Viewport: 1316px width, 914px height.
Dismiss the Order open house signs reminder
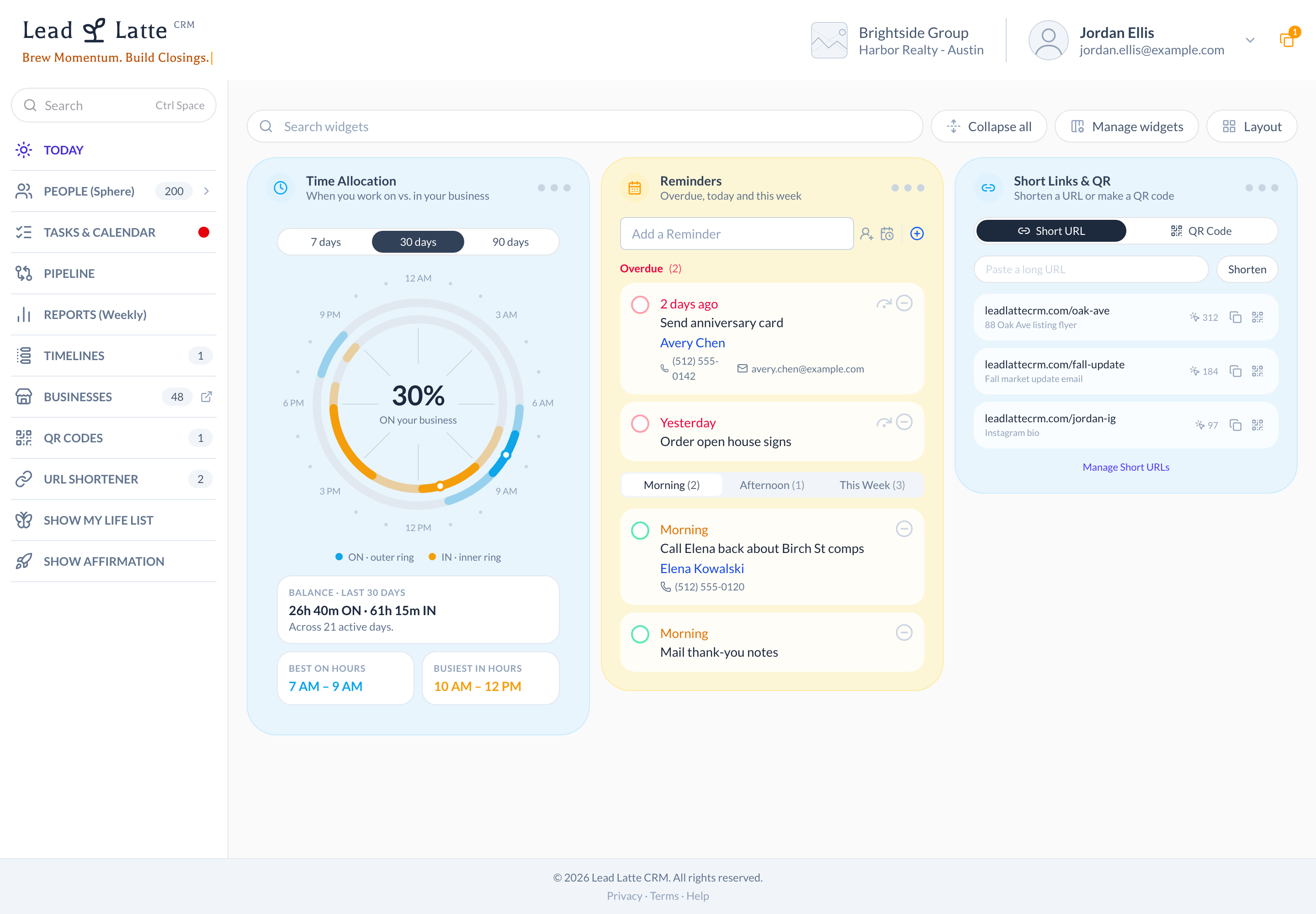(x=904, y=422)
